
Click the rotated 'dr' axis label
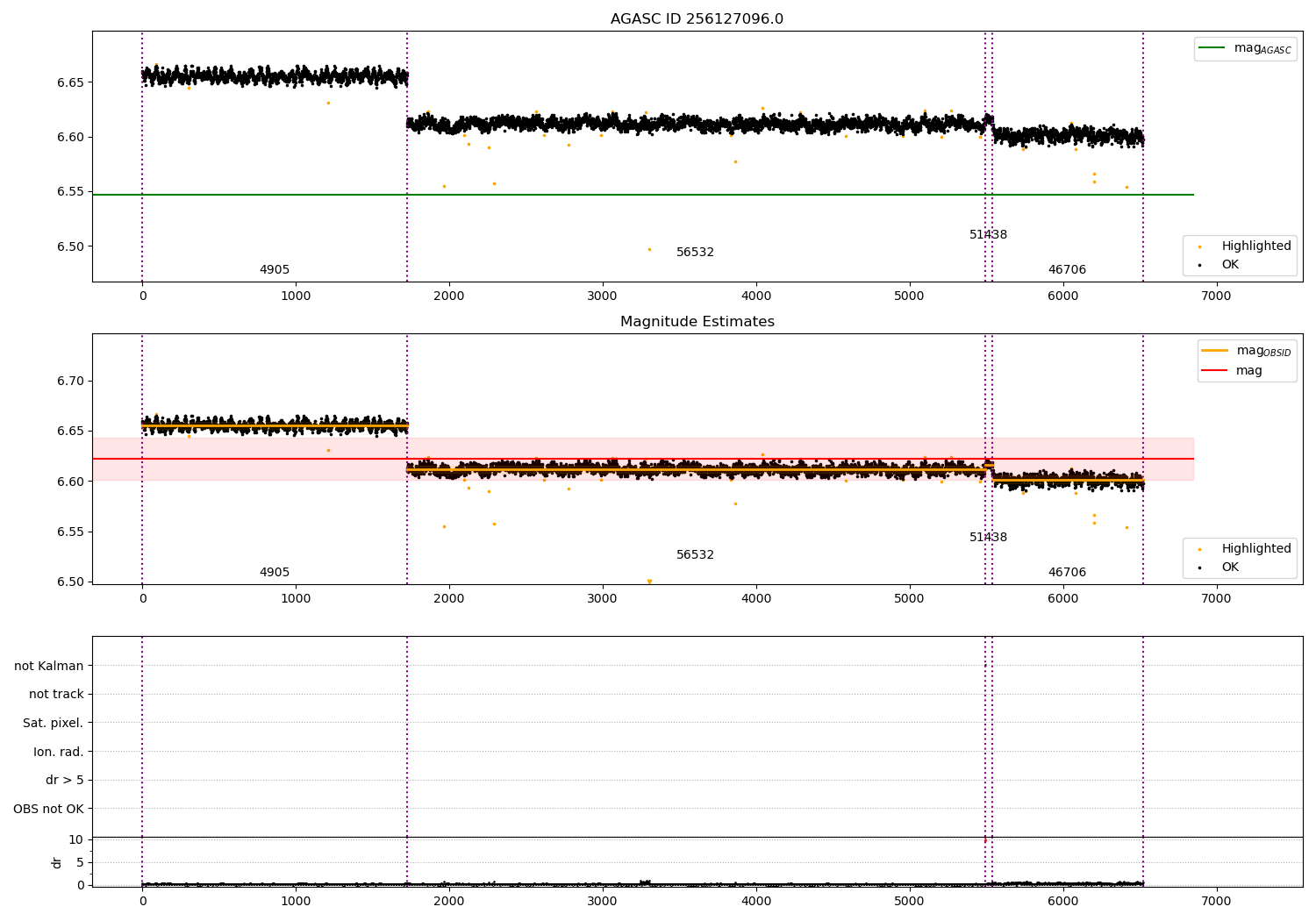[57, 862]
